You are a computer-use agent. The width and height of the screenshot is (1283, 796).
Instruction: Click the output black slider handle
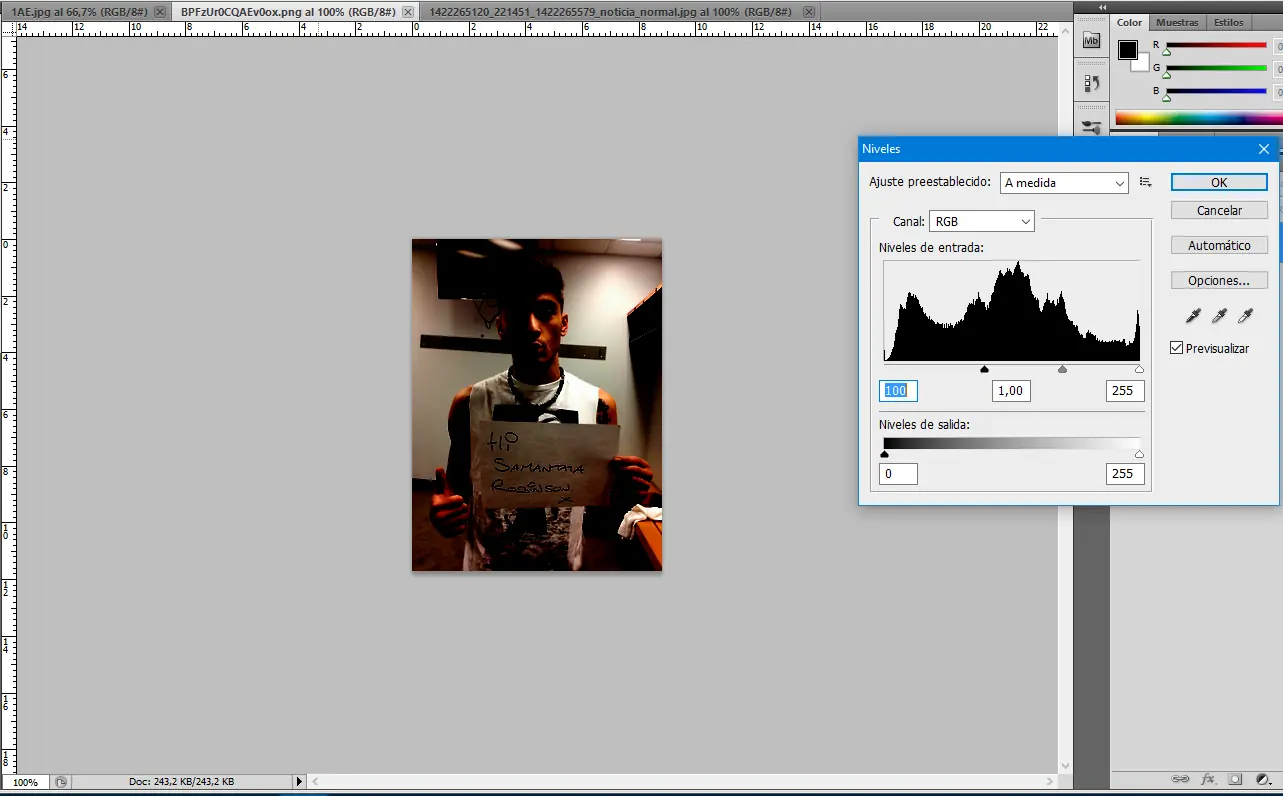884,454
